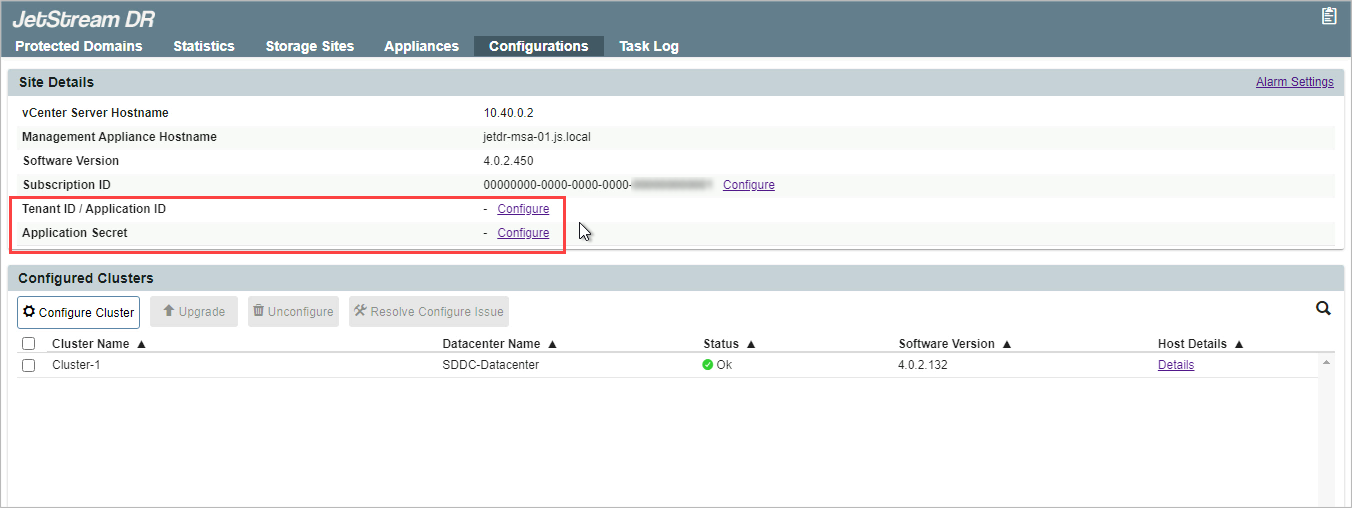Open the Protected Domains tab
This screenshot has width=1352, height=508.
[x=79, y=46]
